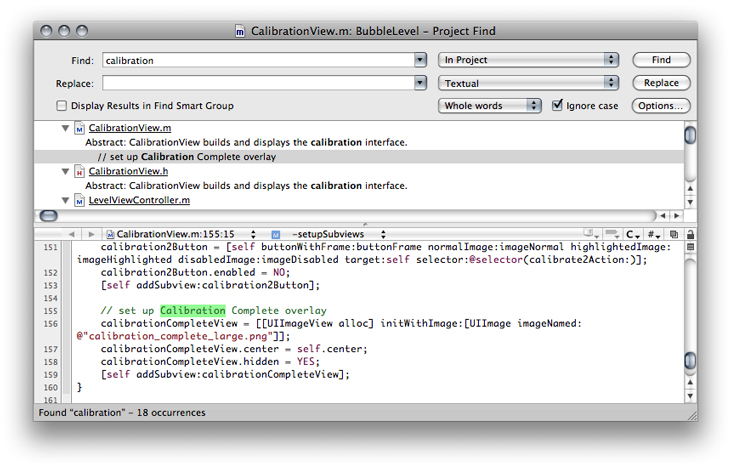This screenshot has height=468, width=731.
Task: Toggle the Ignore case checkbox
Action: 558,106
